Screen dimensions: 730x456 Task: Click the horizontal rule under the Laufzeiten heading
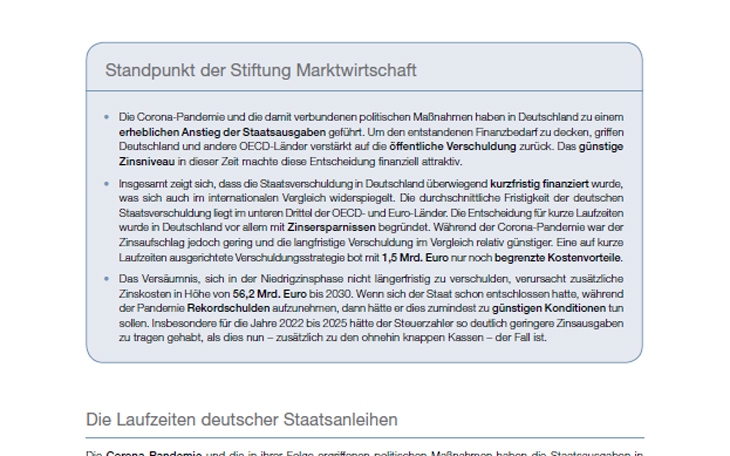pyautogui.click(x=364, y=437)
